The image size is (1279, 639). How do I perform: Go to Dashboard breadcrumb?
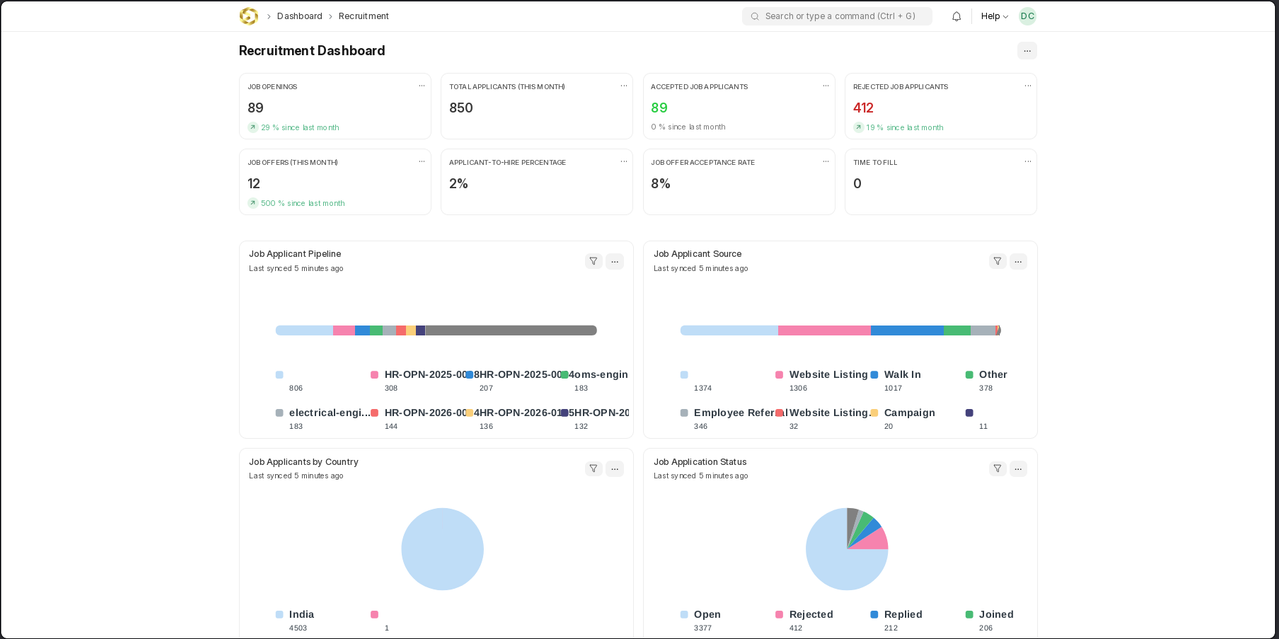(300, 16)
